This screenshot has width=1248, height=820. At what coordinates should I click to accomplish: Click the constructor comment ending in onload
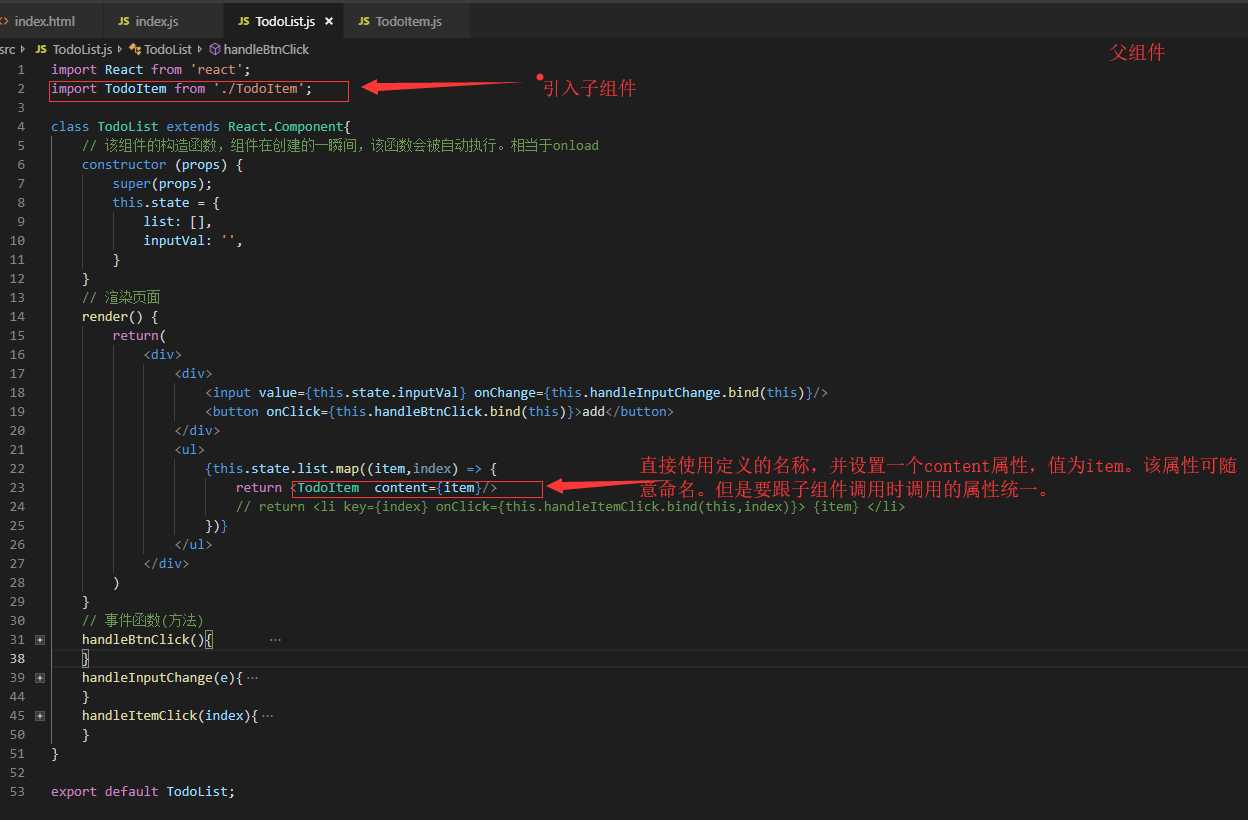pos(340,145)
